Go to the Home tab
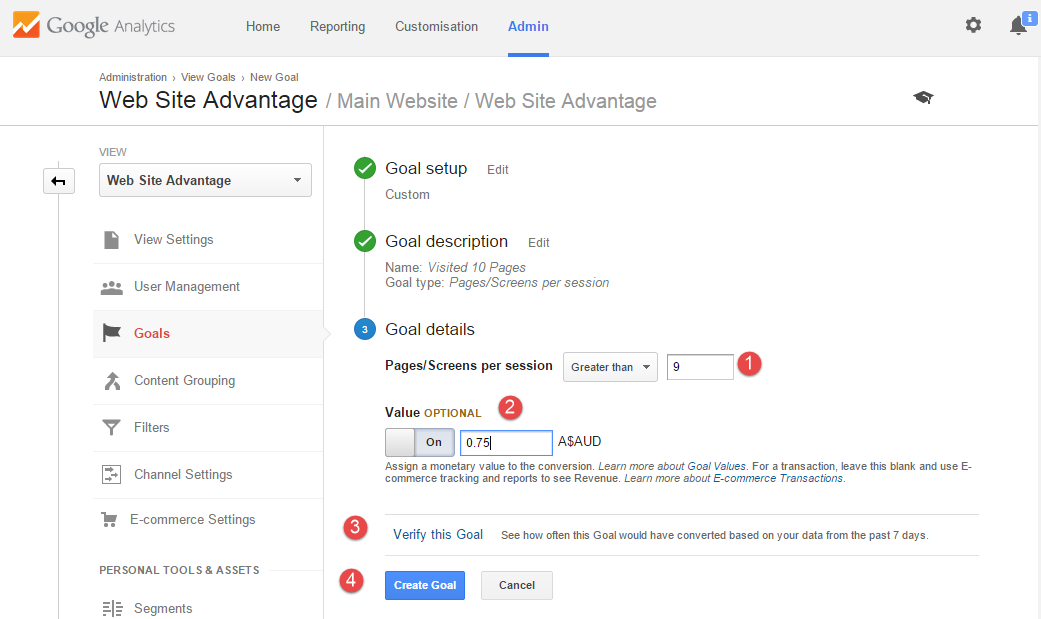Viewport: 1041px width, 619px height. (x=263, y=27)
